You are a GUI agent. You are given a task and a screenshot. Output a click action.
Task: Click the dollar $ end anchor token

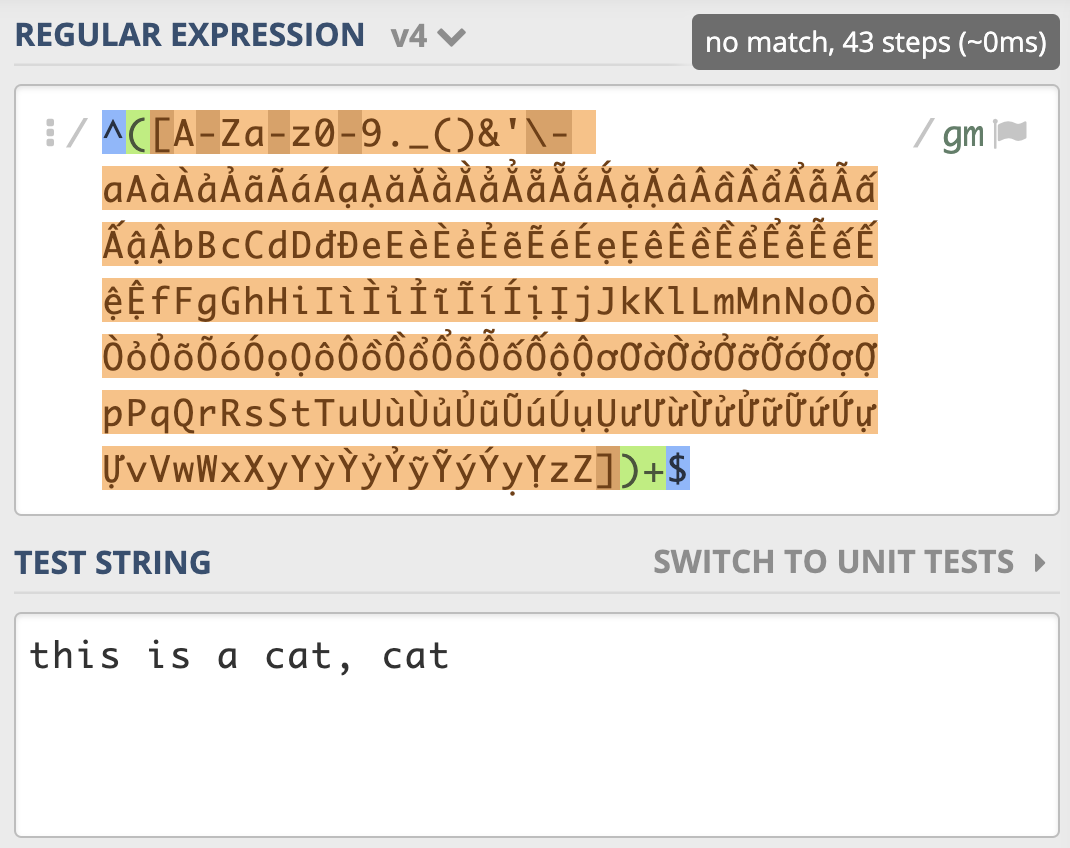pyautogui.click(x=678, y=468)
